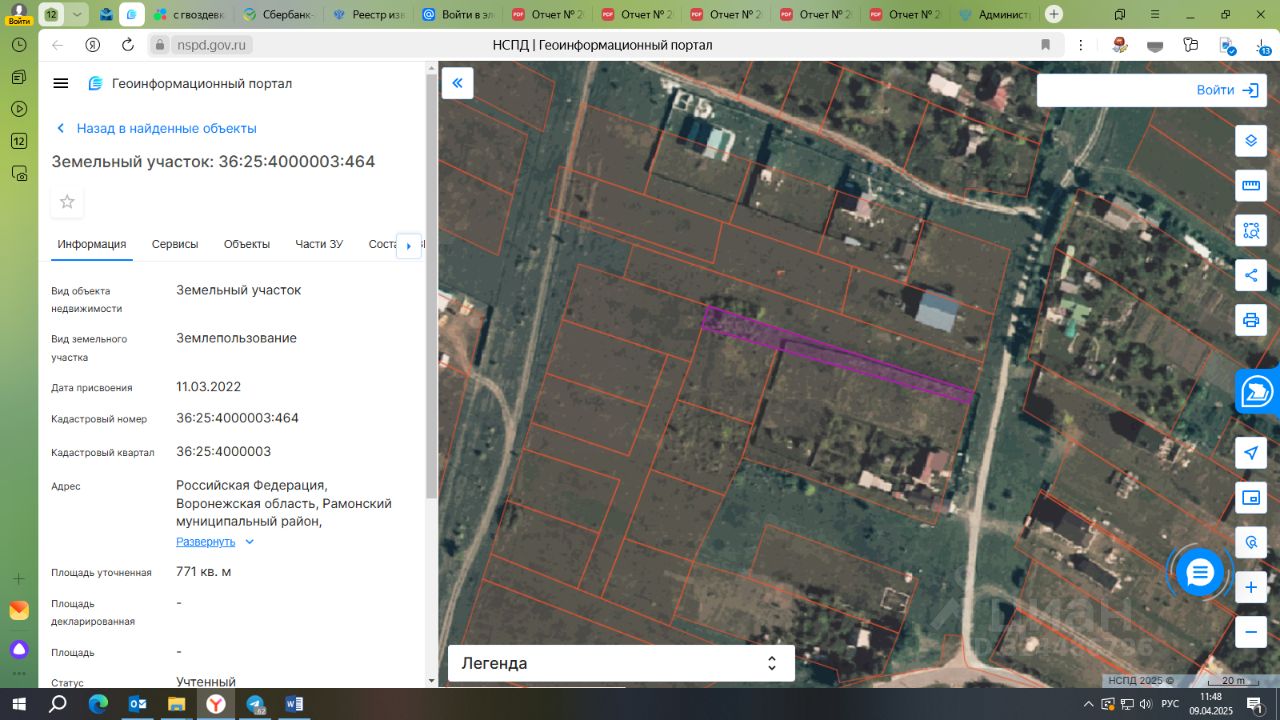Toggle the overview minimap button
Image resolution: width=1280 pixels, height=720 pixels.
pos(1250,498)
